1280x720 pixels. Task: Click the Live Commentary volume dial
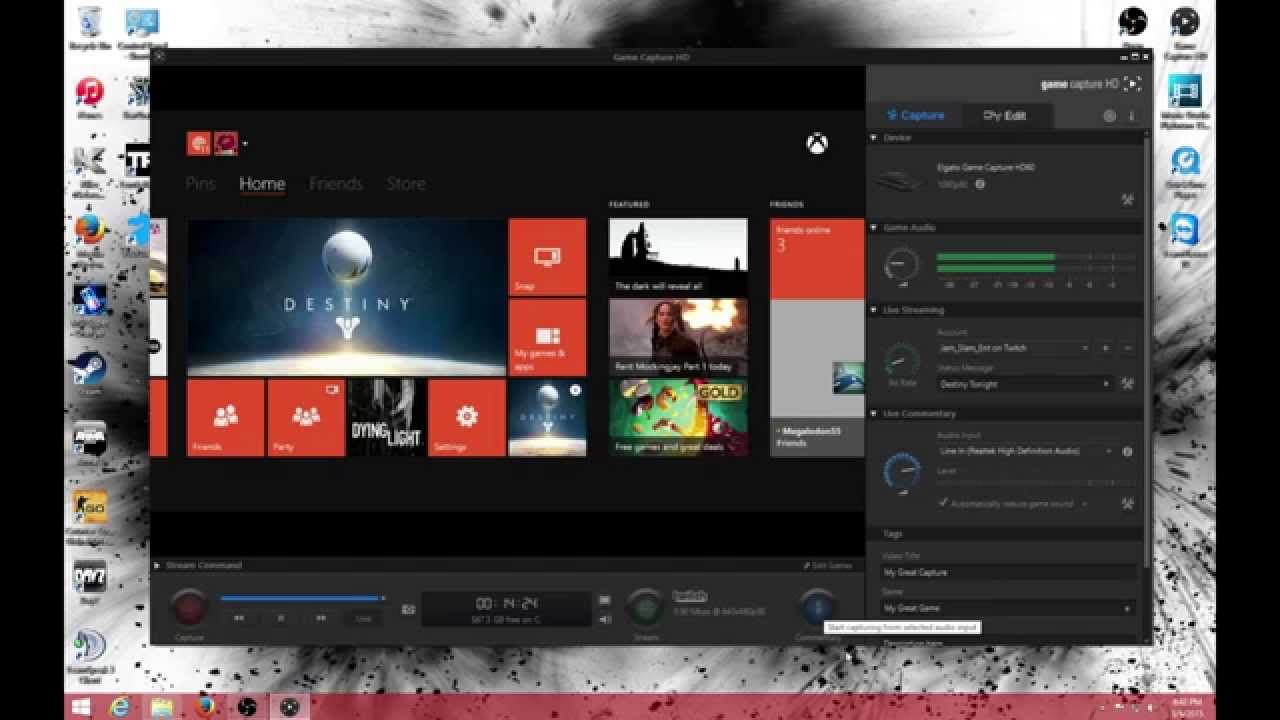click(x=901, y=471)
